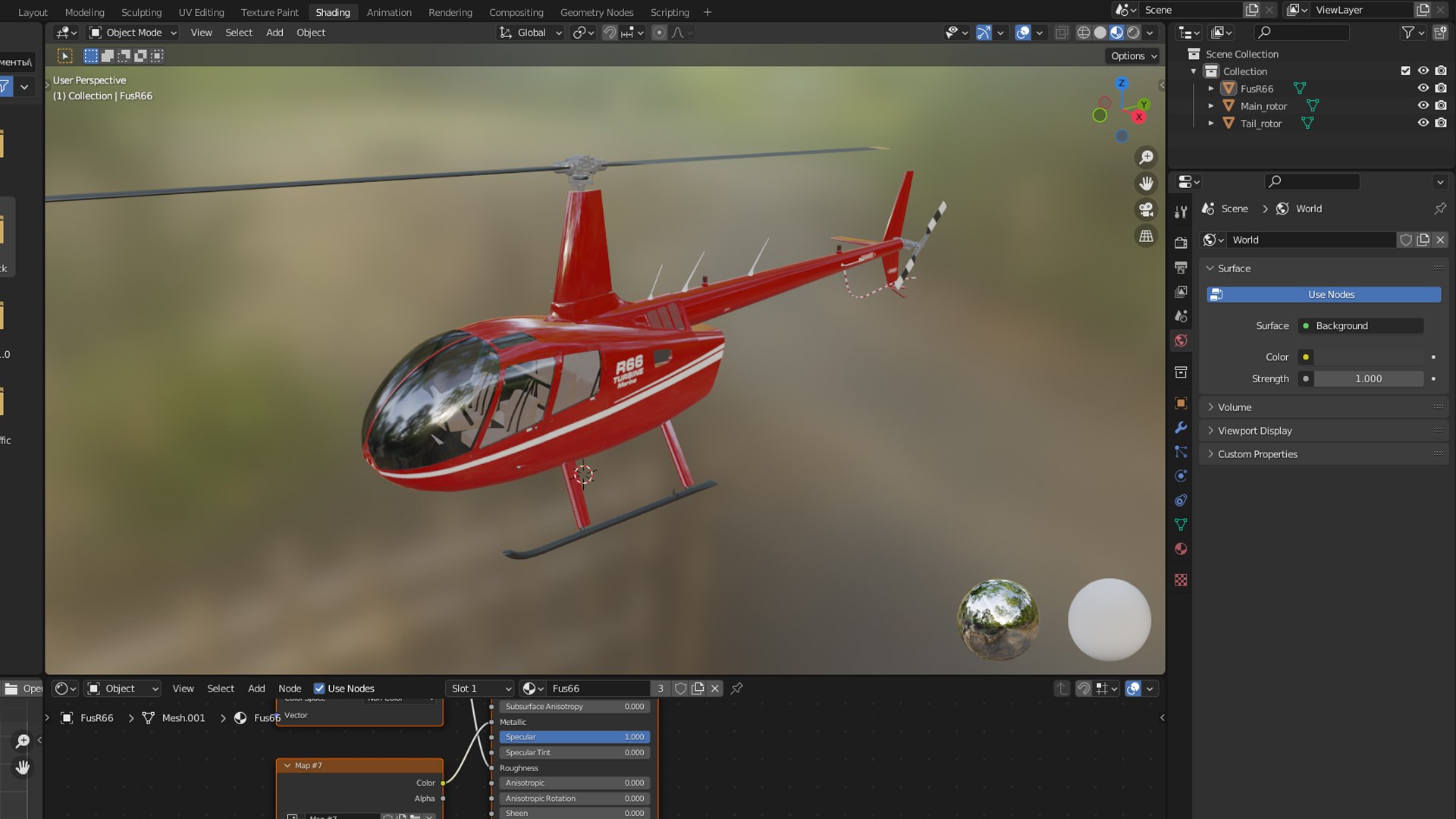The width and height of the screenshot is (1456, 819).
Task: Click the viewport zoom magnifier icon
Action: tap(1146, 157)
